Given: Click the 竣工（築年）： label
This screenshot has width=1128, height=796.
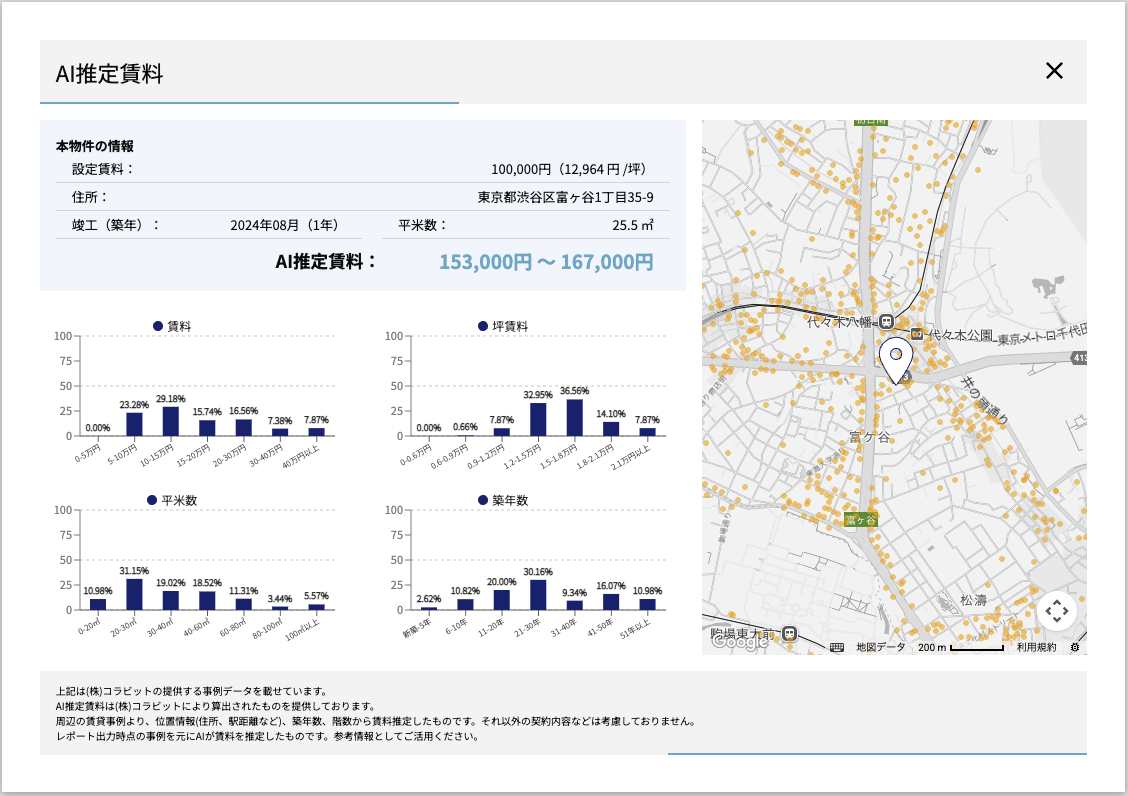Looking at the screenshot, I should 116,225.
